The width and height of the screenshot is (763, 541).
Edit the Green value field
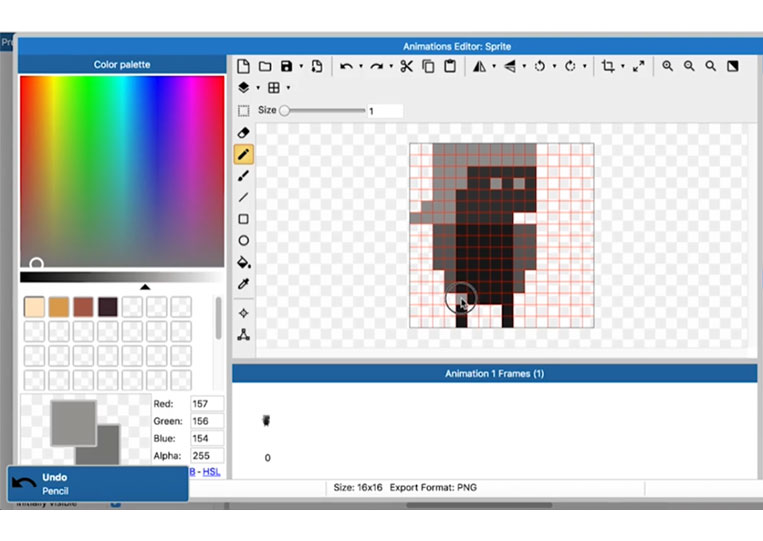pos(207,421)
